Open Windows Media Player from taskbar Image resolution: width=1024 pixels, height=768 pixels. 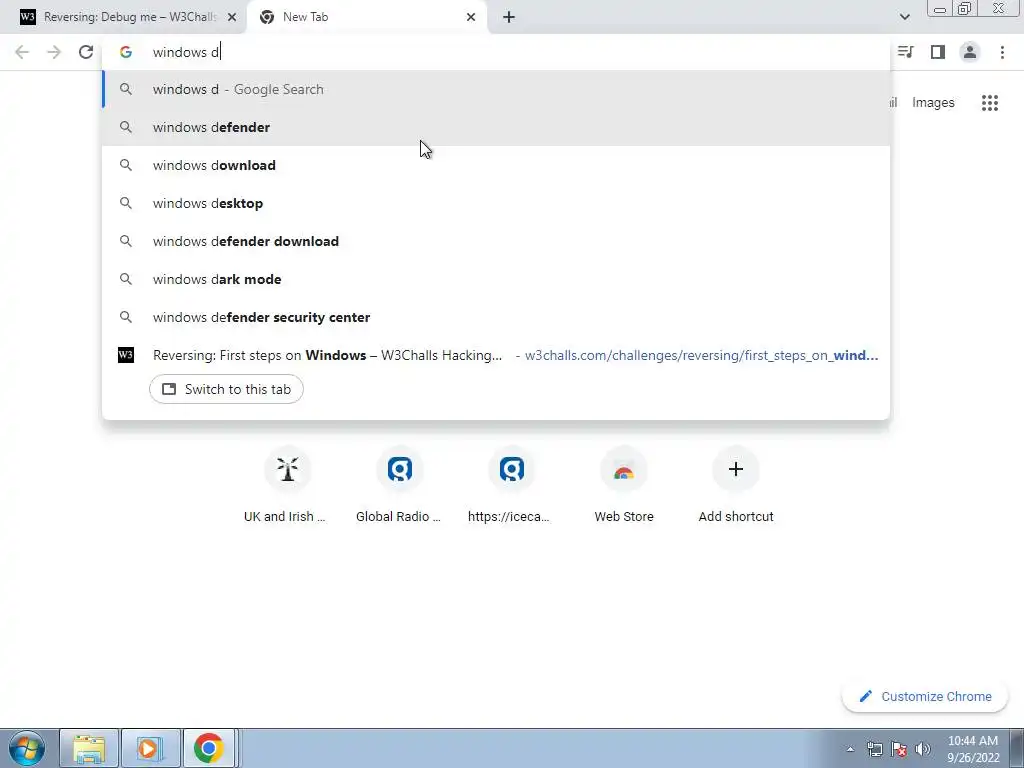[150, 748]
